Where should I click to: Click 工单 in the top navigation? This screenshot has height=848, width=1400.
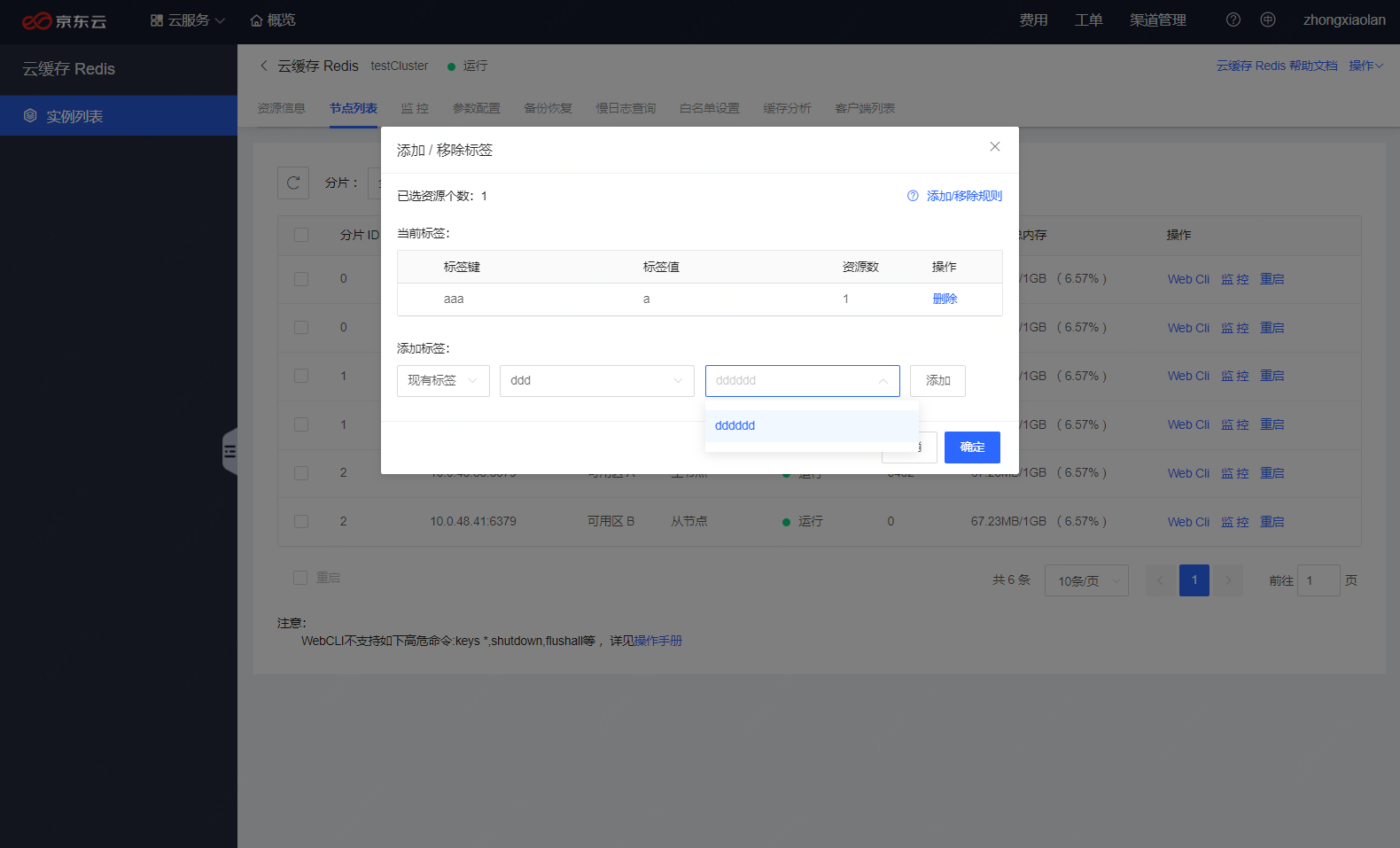[x=1088, y=20]
